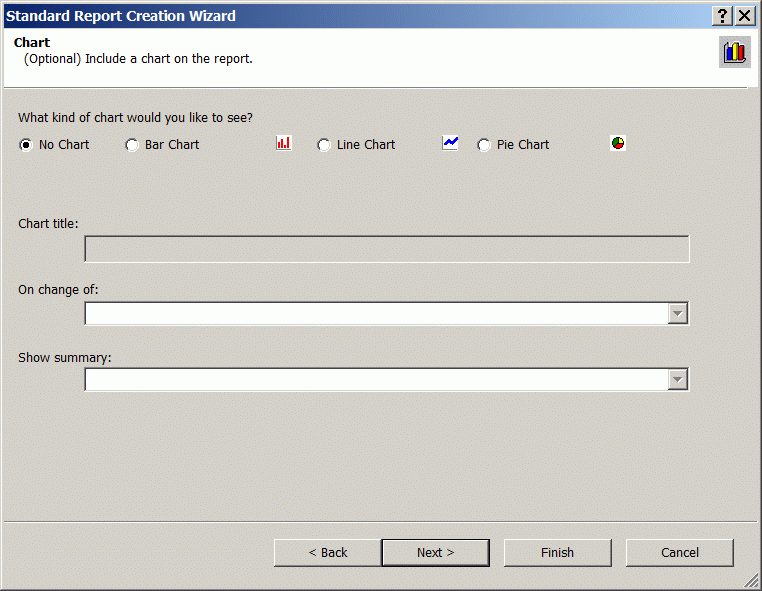Expand the Show summary dropdown arrow
This screenshot has width=762, height=591.
677,380
